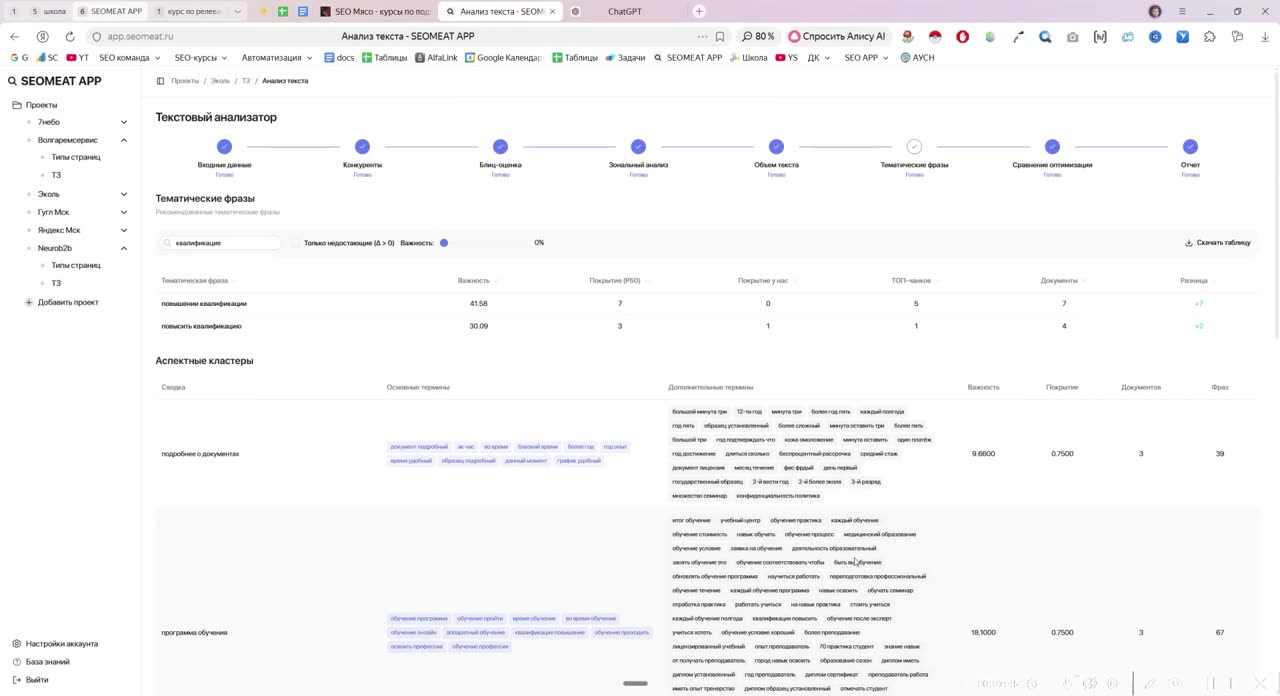Open the Входные данные step circle
Image resolution: width=1280 pixels, height=696 pixels.
tap(224, 146)
